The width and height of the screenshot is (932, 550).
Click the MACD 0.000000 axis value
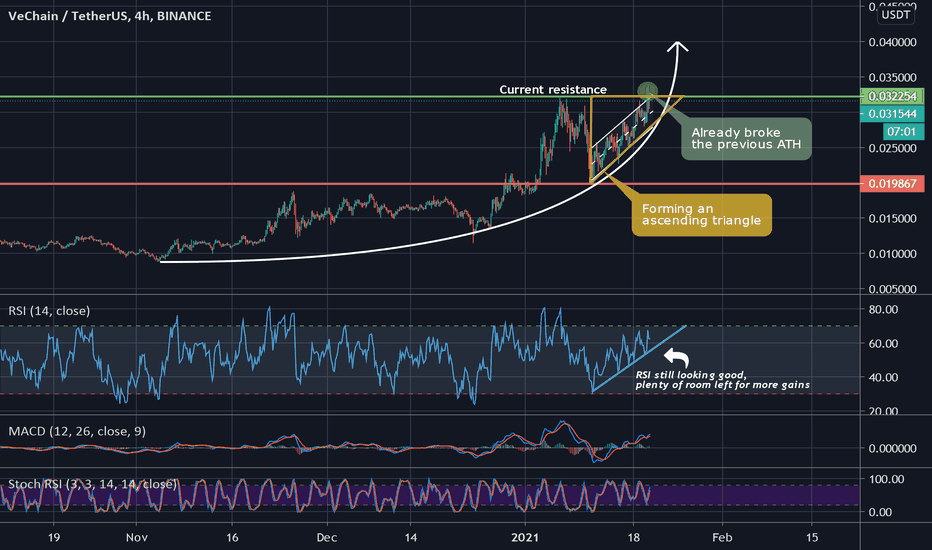point(892,449)
